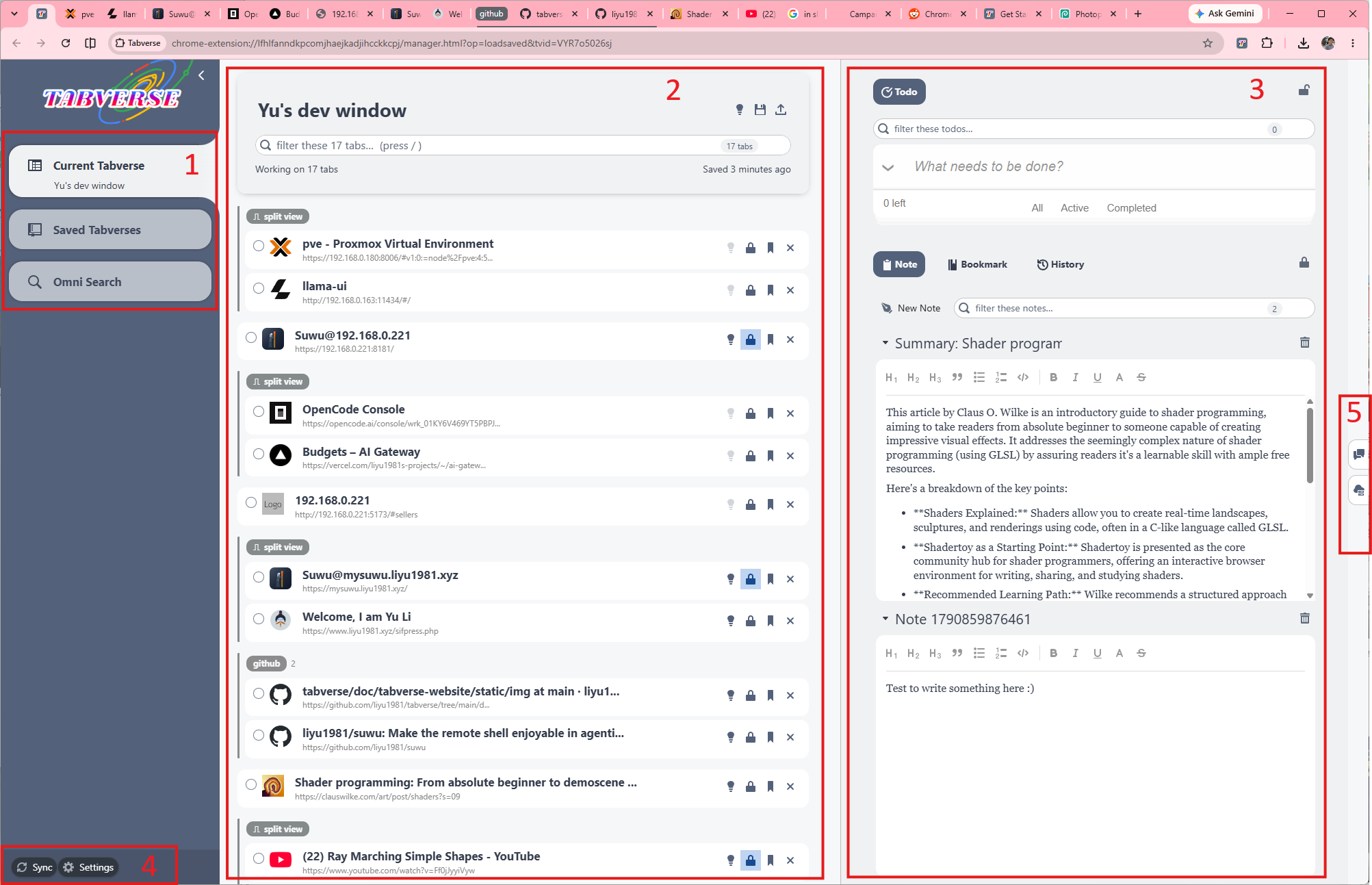Screen dimensions: 1372x885
Task: Open the chat icon on the right edge
Action: point(1359,454)
